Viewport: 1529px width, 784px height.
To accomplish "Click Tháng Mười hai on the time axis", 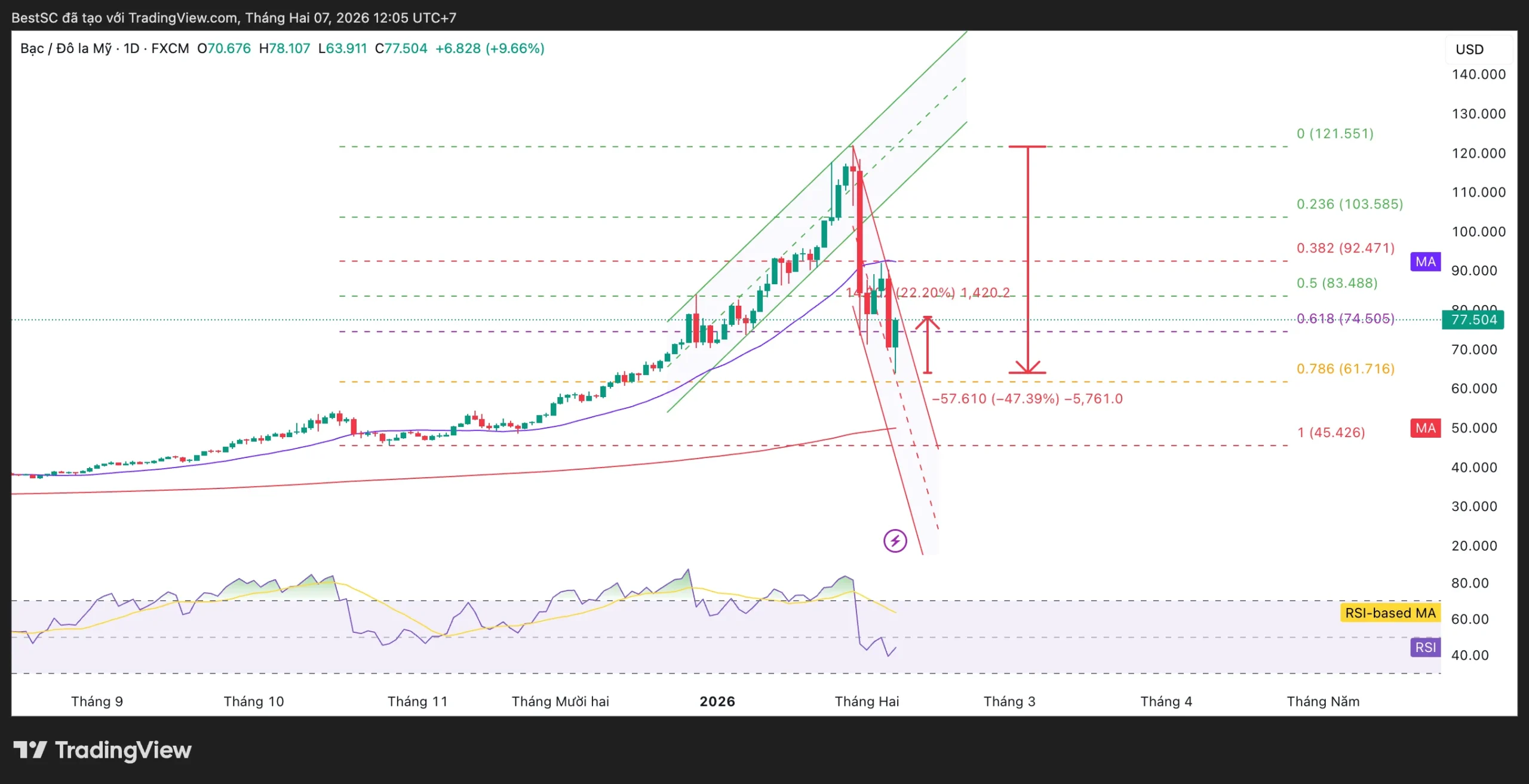I will [560, 702].
